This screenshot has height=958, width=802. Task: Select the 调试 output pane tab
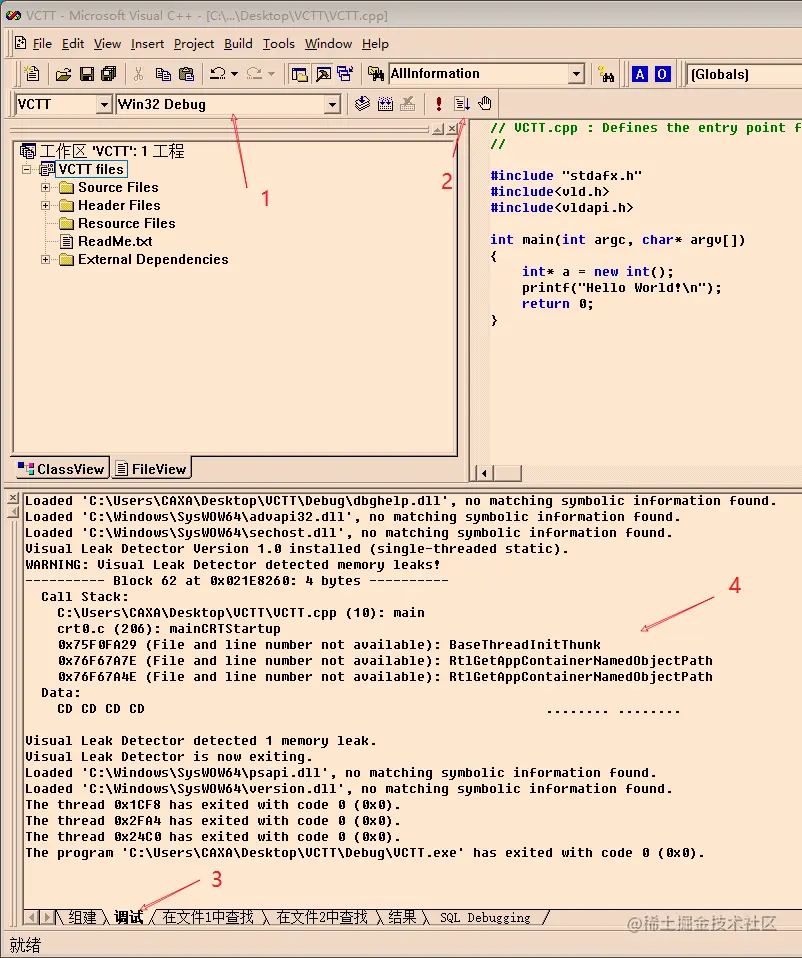(128, 917)
